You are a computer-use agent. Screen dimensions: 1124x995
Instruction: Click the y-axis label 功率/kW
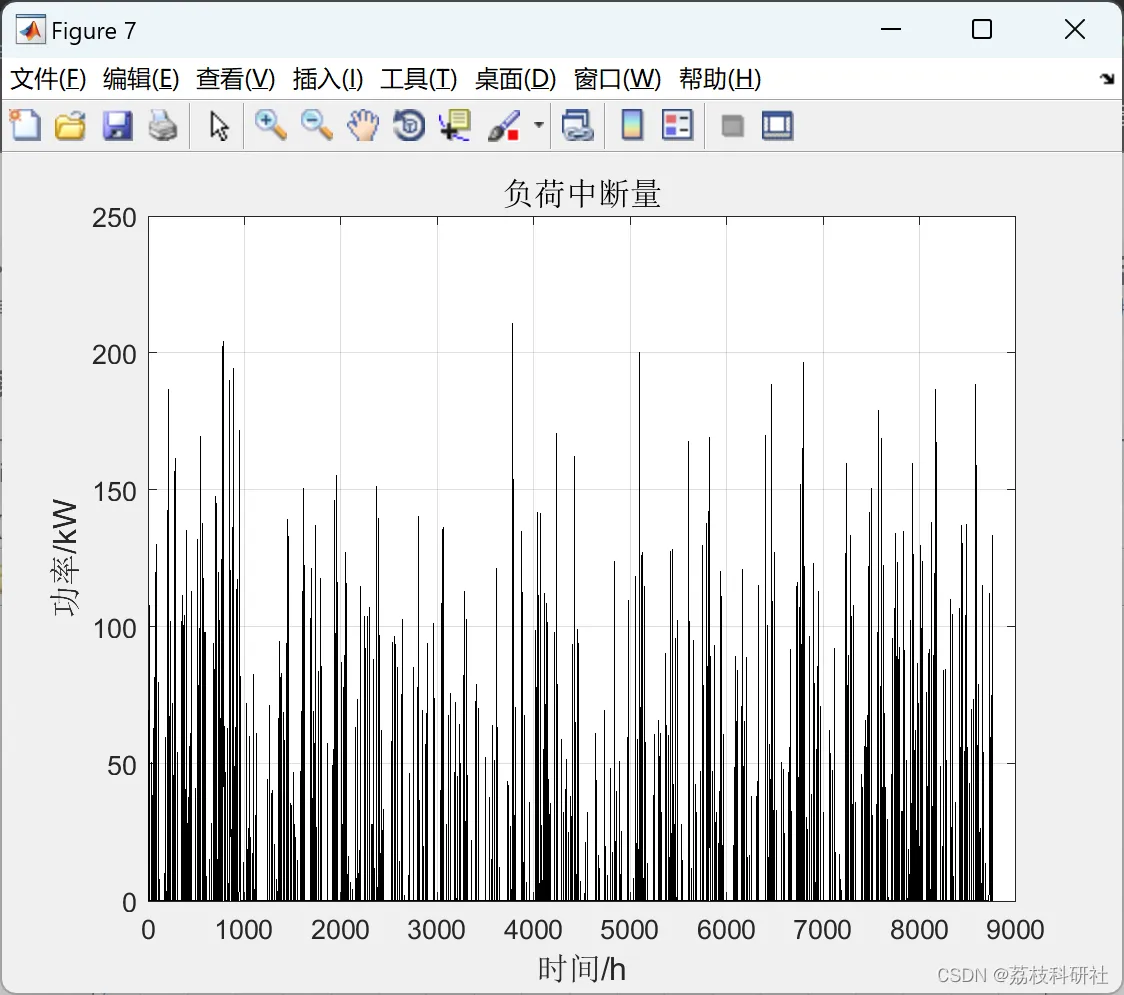65,558
